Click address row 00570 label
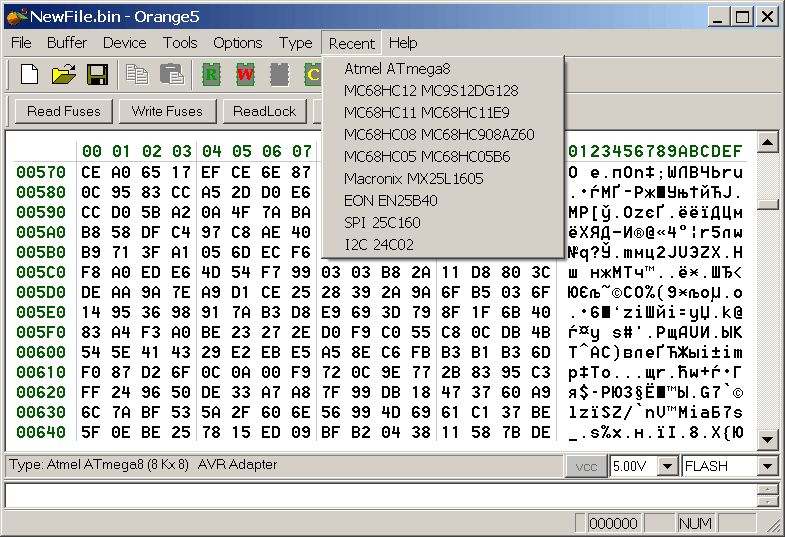The height and width of the screenshot is (537, 785). coord(41,172)
